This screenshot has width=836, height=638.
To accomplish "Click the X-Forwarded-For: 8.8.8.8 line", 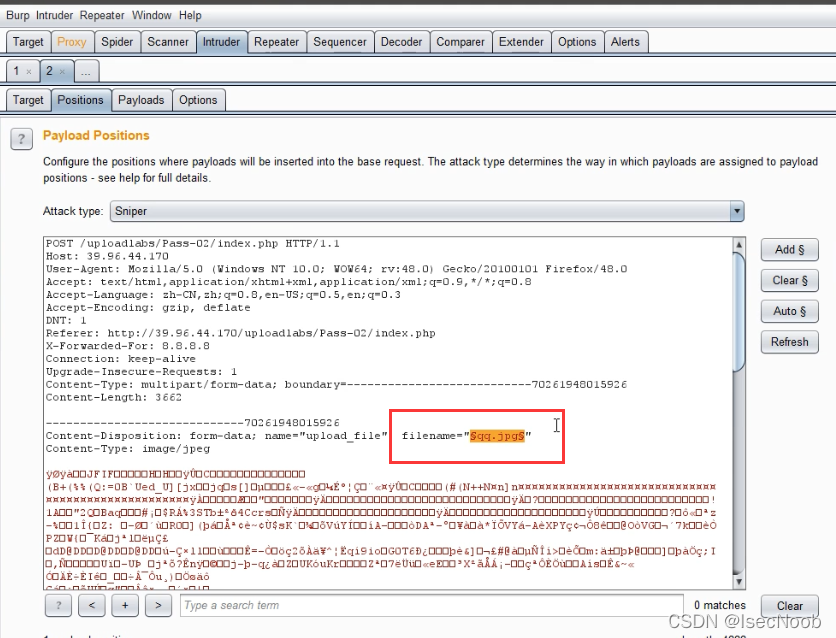I will click(x=128, y=346).
